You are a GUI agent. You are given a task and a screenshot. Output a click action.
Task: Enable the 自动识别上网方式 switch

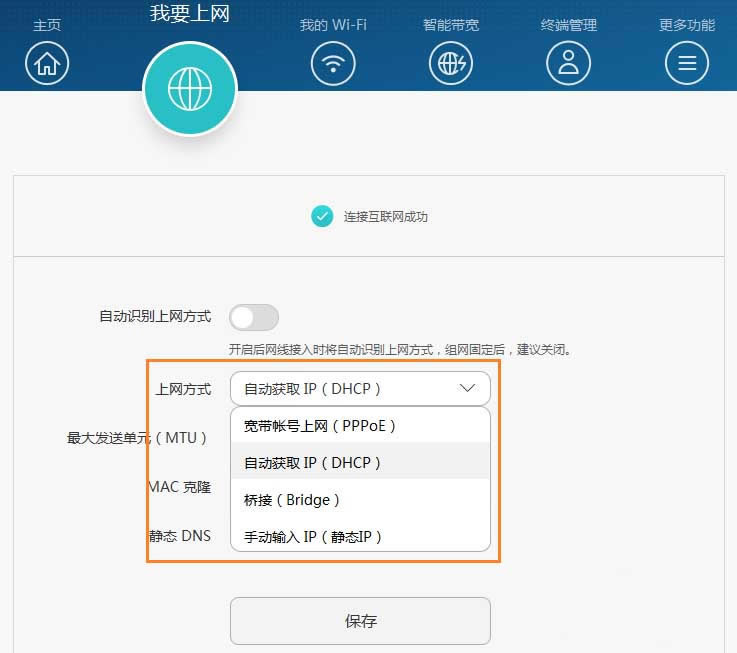coord(254,317)
